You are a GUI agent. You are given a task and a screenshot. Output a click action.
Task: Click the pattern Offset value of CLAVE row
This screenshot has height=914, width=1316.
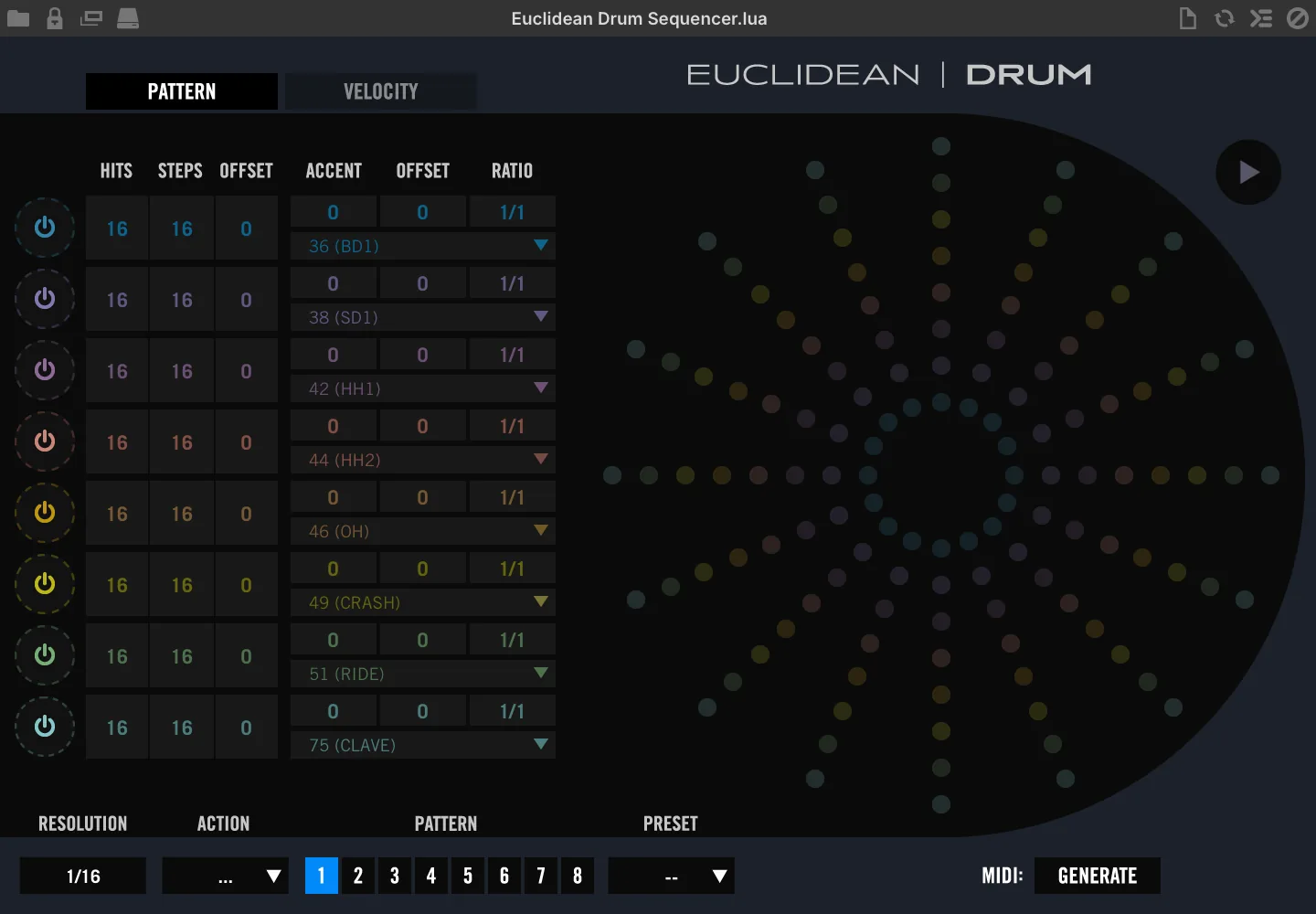point(247,728)
